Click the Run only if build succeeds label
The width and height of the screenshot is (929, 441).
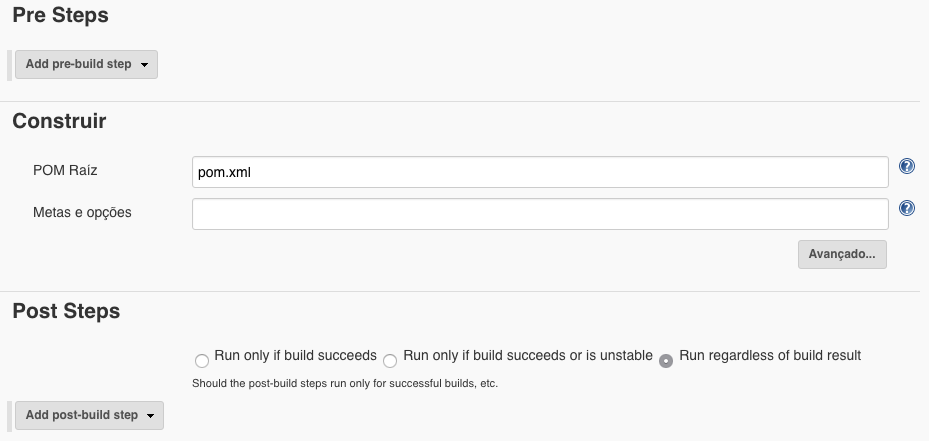[x=296, y=356]
